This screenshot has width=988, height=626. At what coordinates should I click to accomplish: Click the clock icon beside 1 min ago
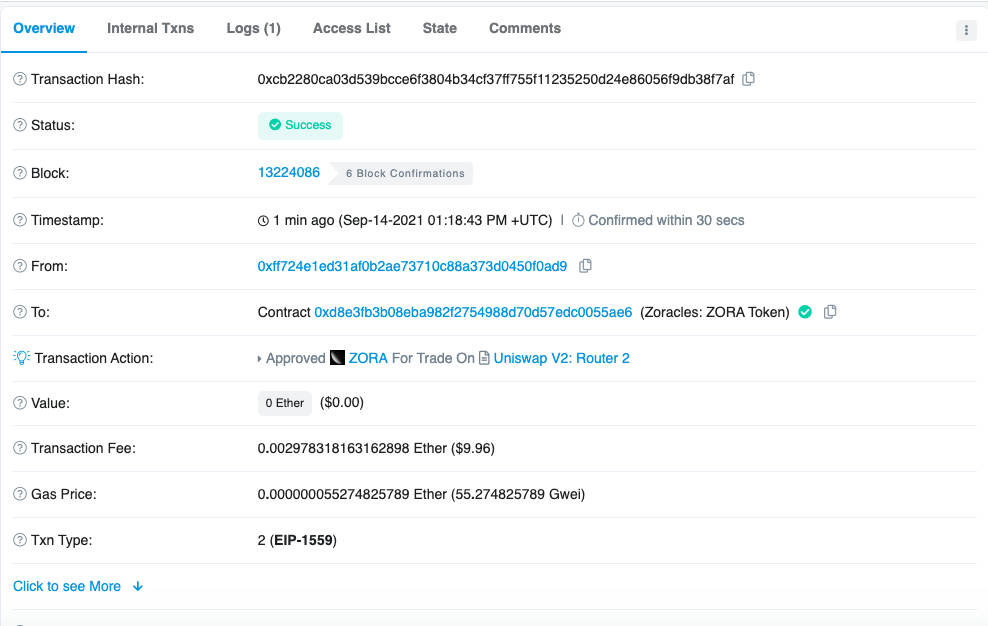click(x=263, y=221)
